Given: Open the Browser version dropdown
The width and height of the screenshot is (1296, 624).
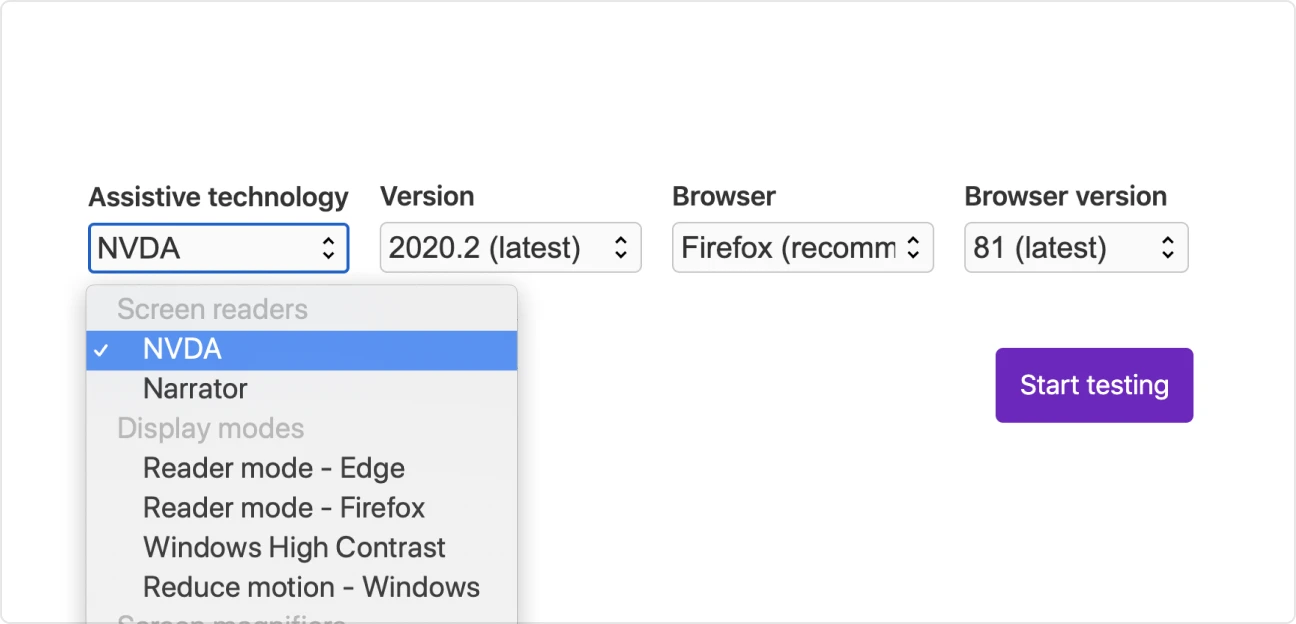Looking at the screenshot, I should click(x=1075, y=248).
